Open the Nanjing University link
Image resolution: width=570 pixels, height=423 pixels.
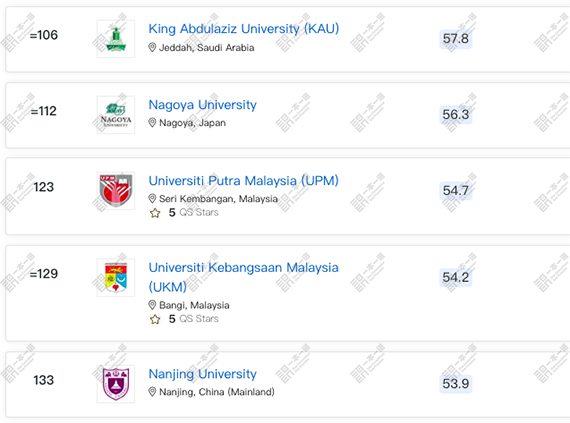point(202,374)
